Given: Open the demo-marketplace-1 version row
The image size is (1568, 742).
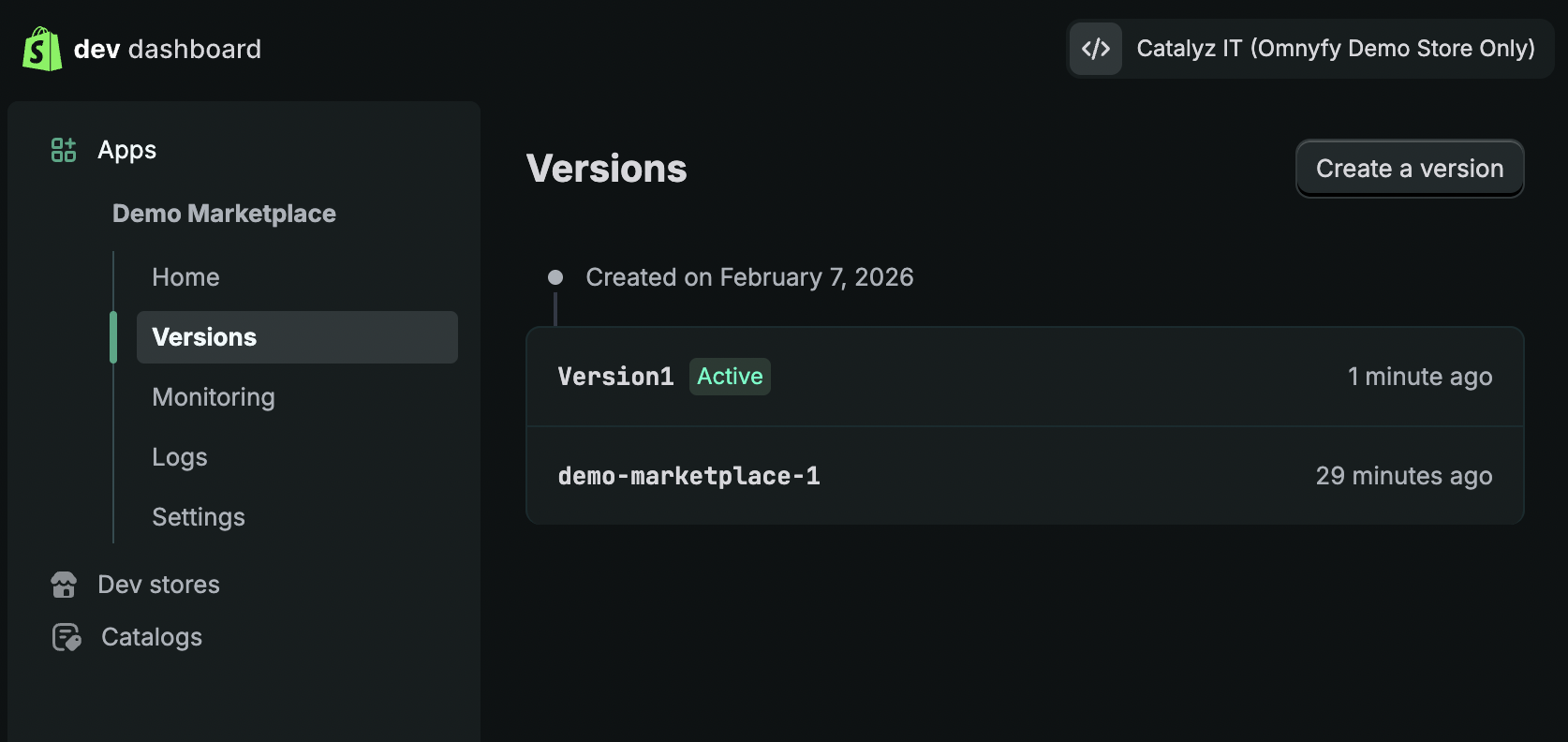Looking at the screenshot, I should point(1025,476).
